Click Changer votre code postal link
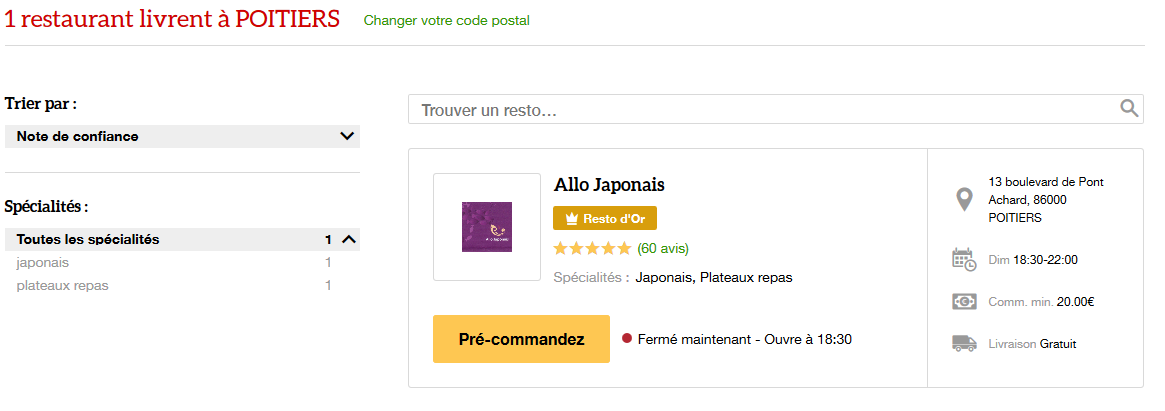The image size is (1165, 411). click(447, 21)
